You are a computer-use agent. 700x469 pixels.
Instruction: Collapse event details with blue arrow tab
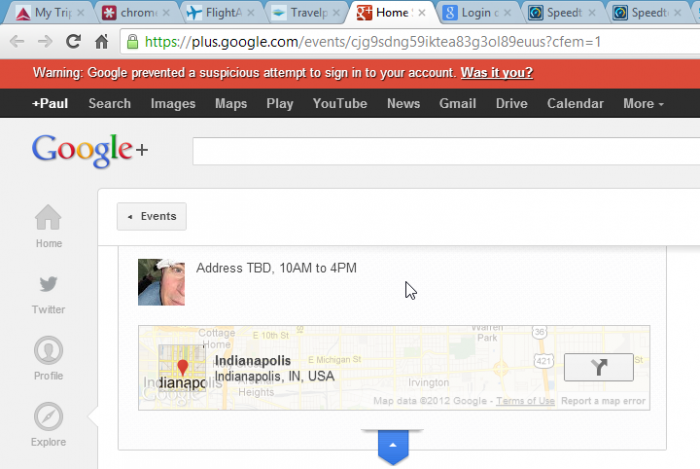click(x=393, y=446)
